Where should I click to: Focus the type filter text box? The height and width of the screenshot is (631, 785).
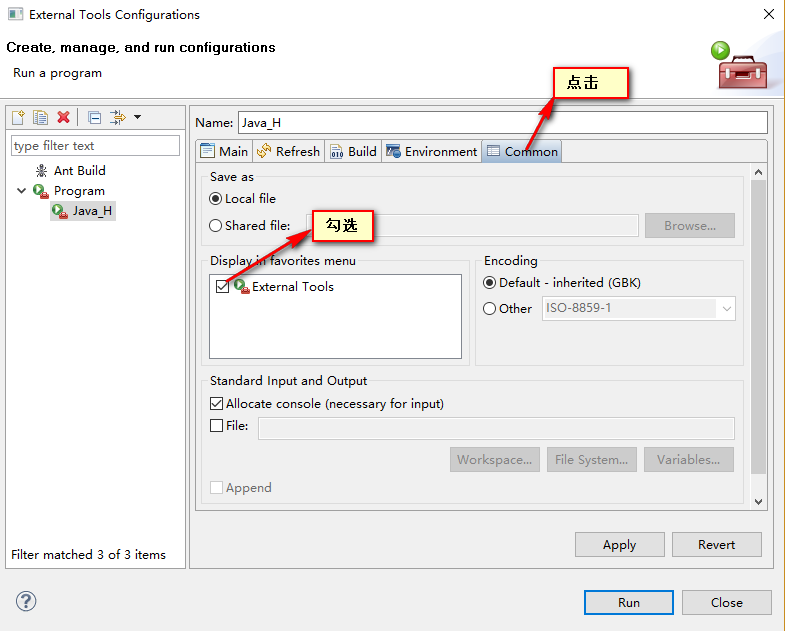tap(95, 146)
